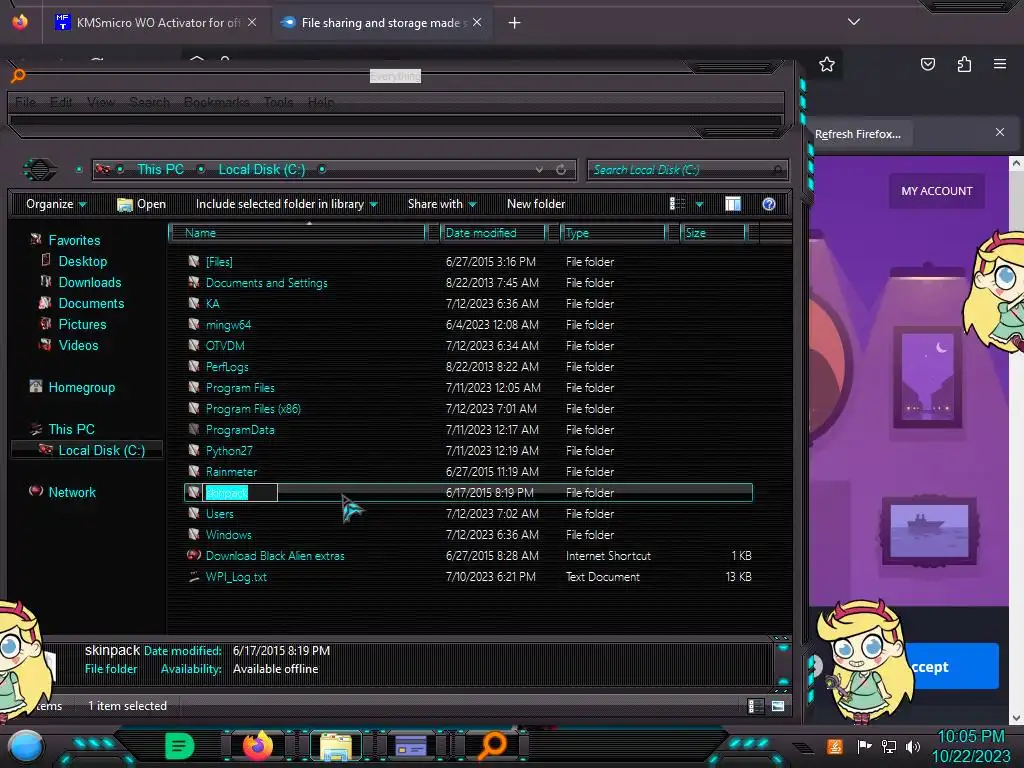Refresh the address bar location
The height and width of the screenshot is (768, 1024).
coord(561,170)
